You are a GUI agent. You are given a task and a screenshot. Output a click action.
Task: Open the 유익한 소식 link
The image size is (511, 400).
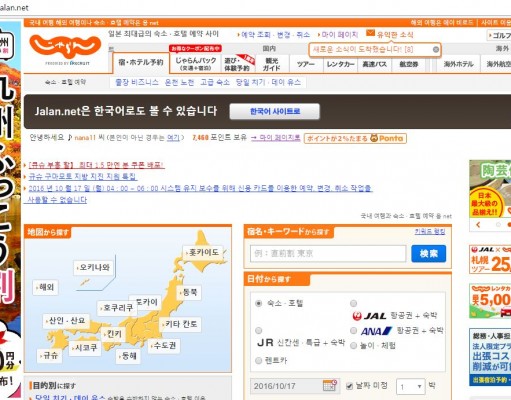click(395, 35)
